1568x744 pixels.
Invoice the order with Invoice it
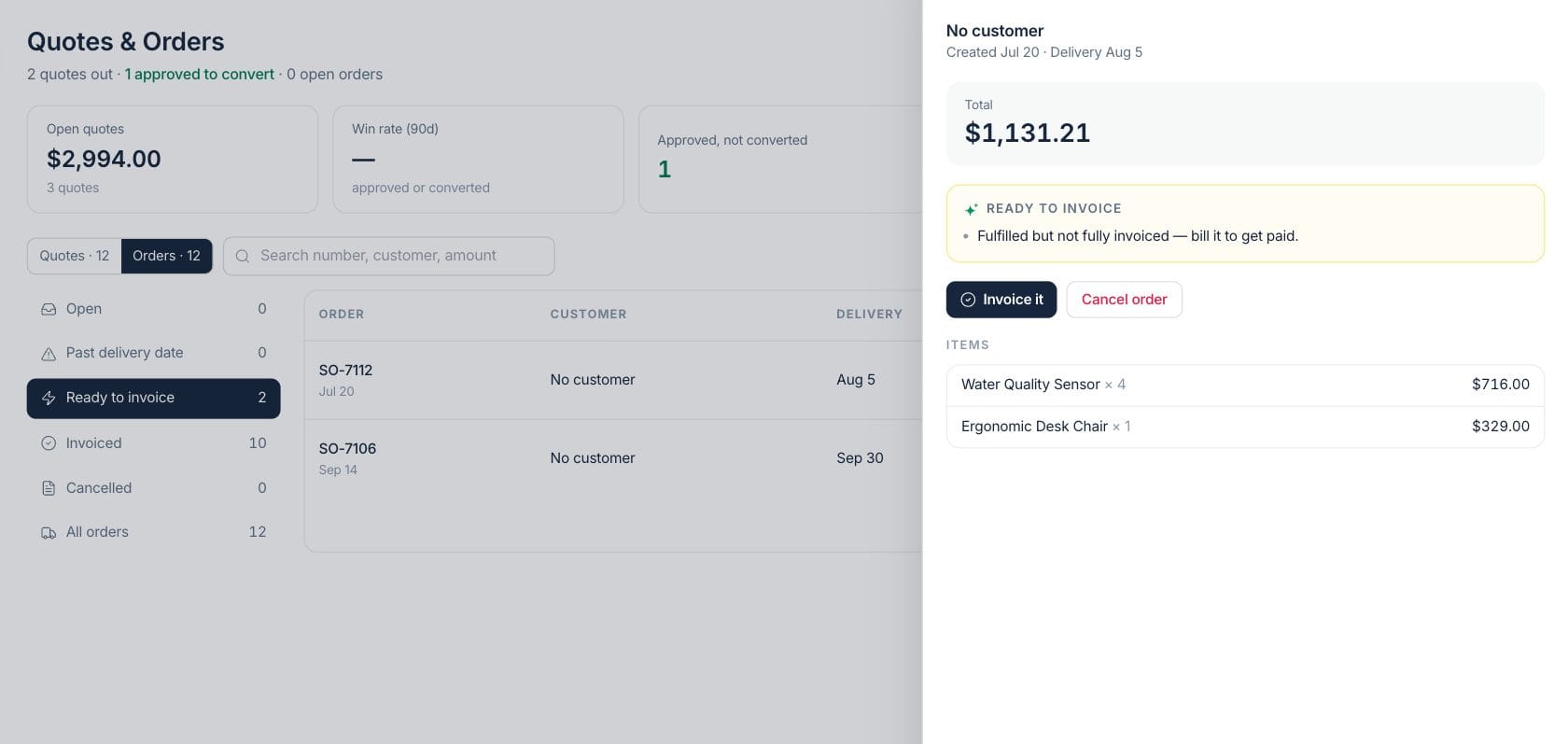click(1001, 300)
